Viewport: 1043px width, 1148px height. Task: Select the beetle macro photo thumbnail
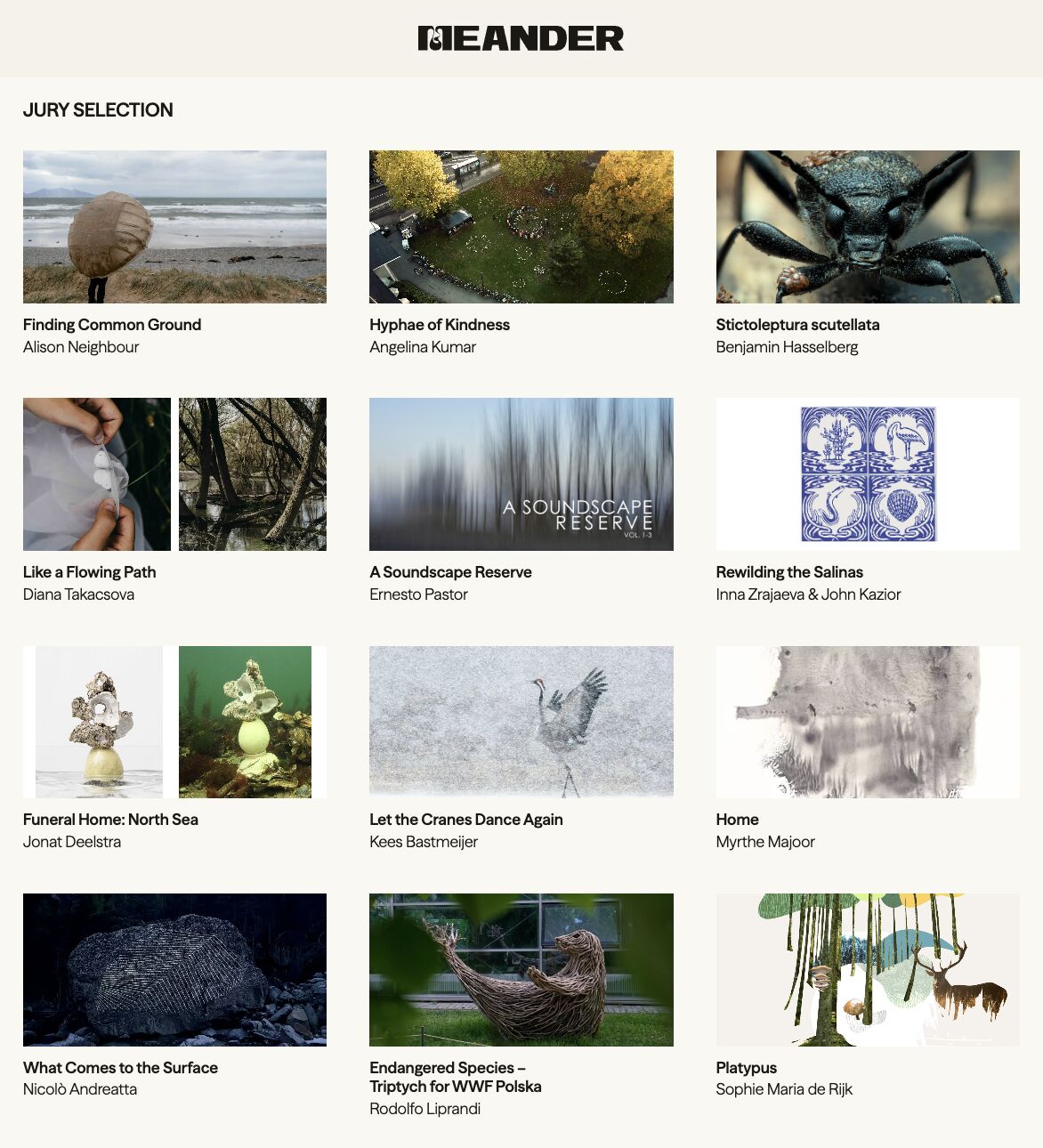pyautogui.click(x=868, y=227)
